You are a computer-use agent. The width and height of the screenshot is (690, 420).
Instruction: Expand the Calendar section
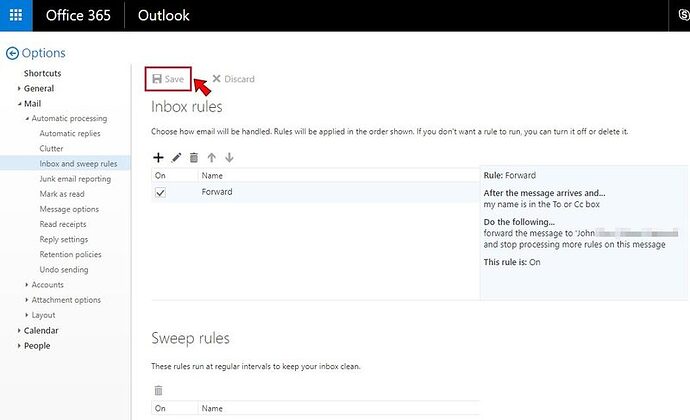pos(19,331)
